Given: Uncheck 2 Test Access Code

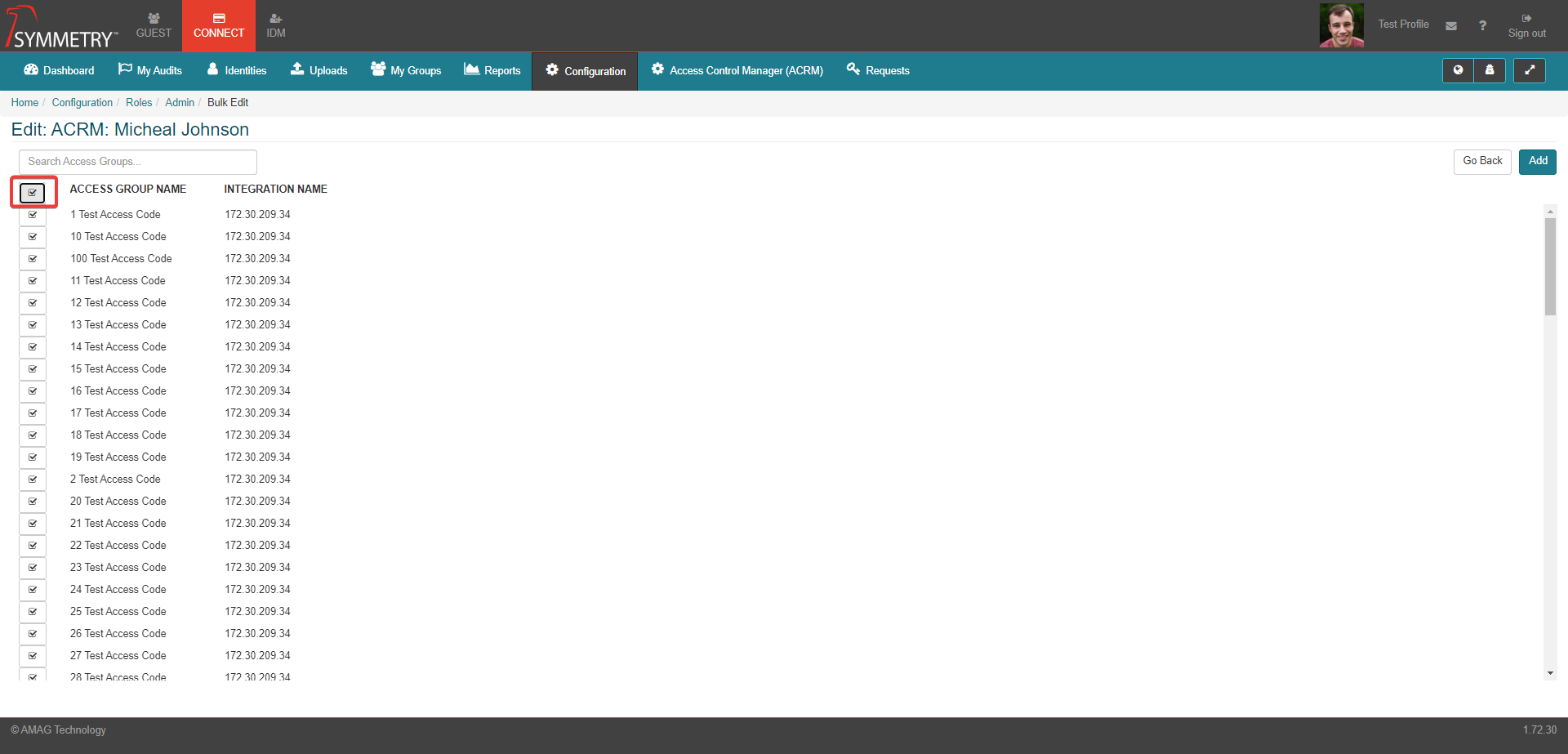Looking at the screenshot, I should (33, 480).
